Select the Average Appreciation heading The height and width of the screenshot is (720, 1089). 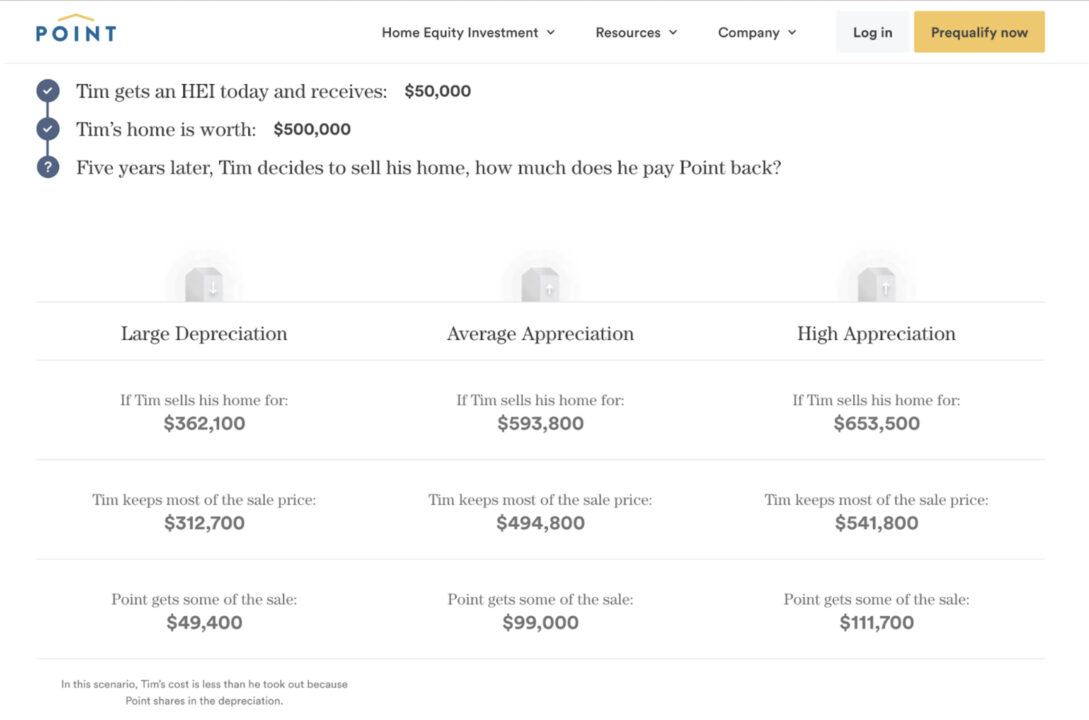pyautogui.click(x=540, y=334)
